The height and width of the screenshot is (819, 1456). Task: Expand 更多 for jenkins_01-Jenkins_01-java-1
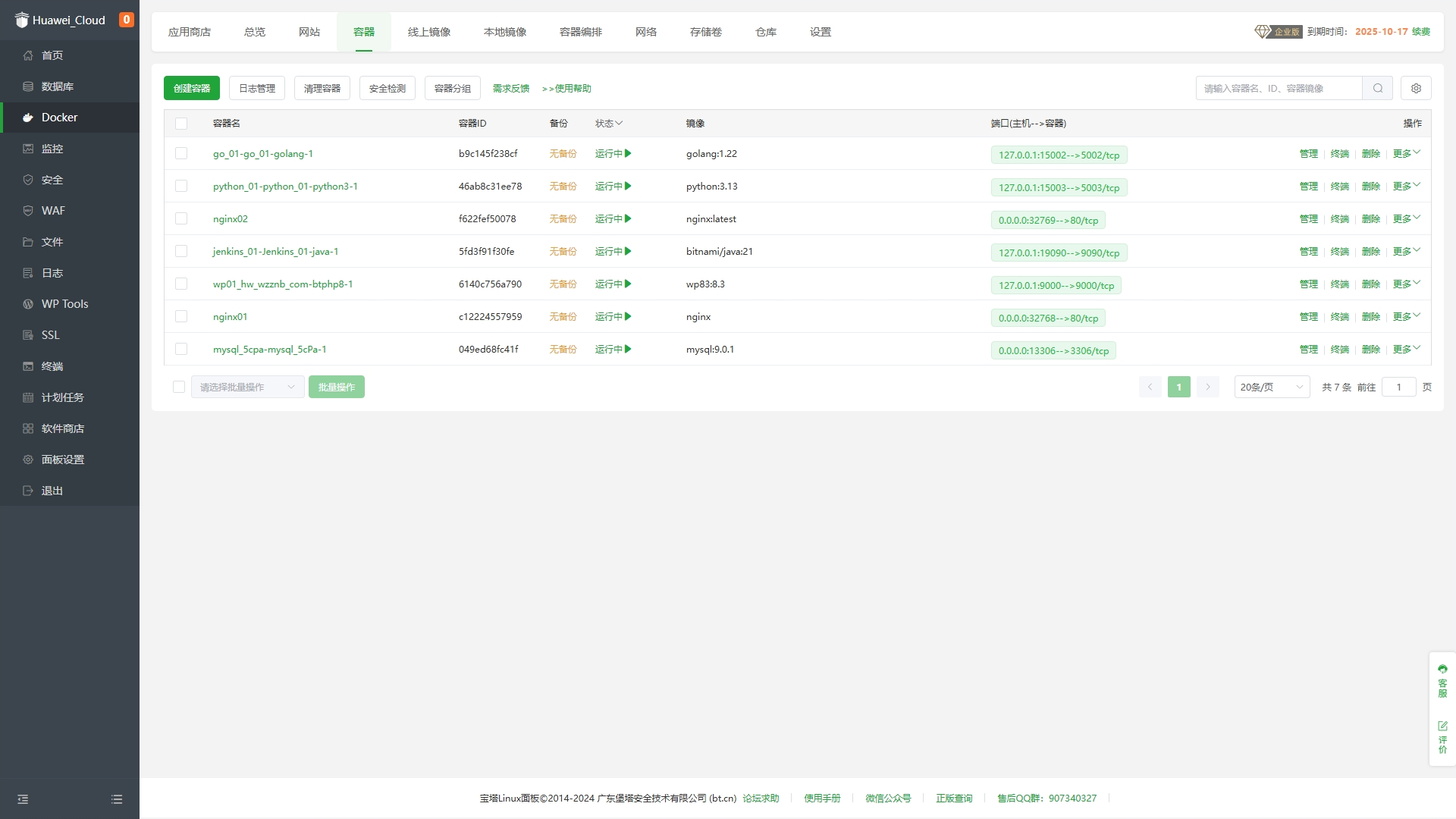click(1407, 251)
